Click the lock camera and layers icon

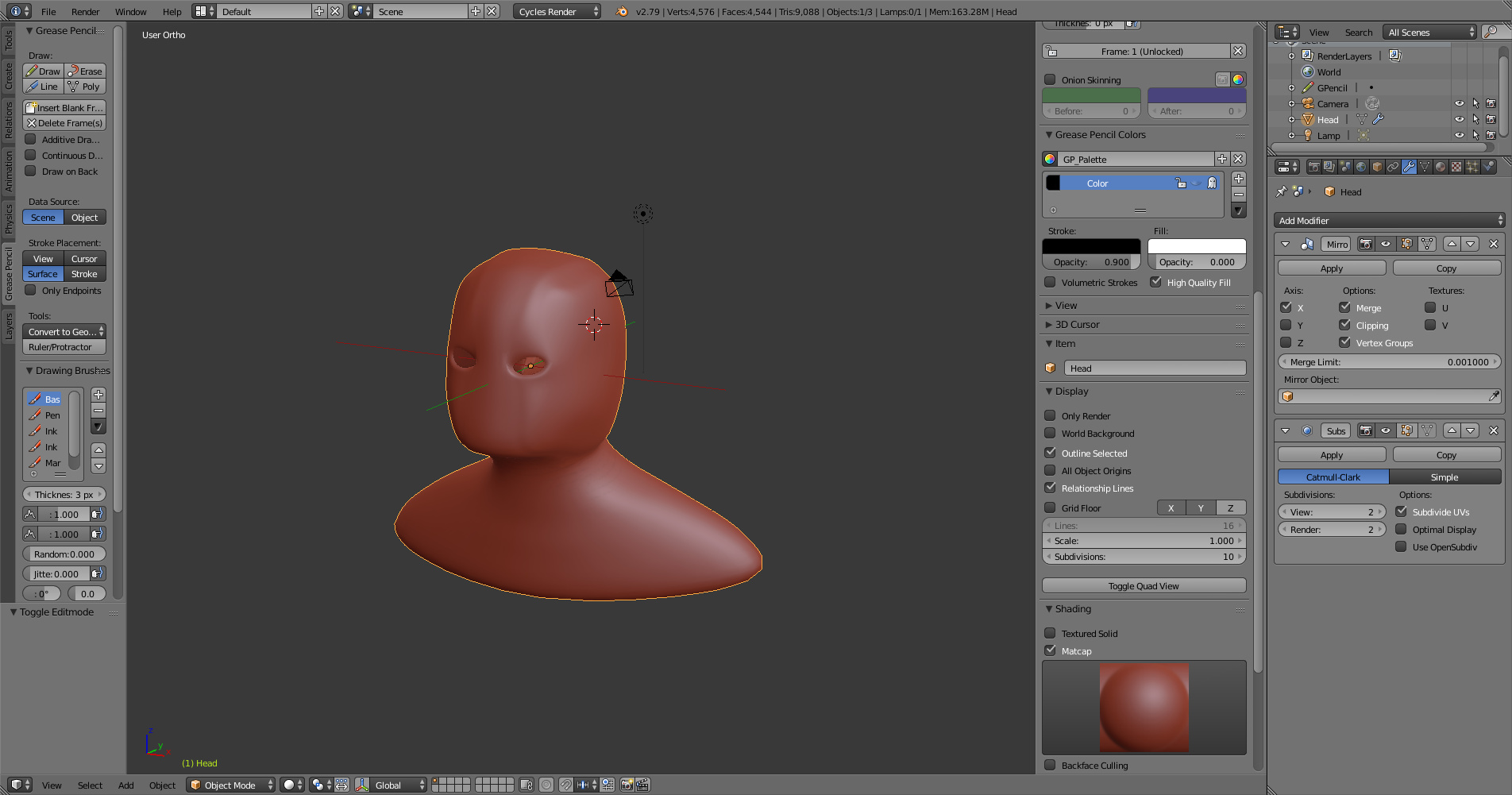526,785
